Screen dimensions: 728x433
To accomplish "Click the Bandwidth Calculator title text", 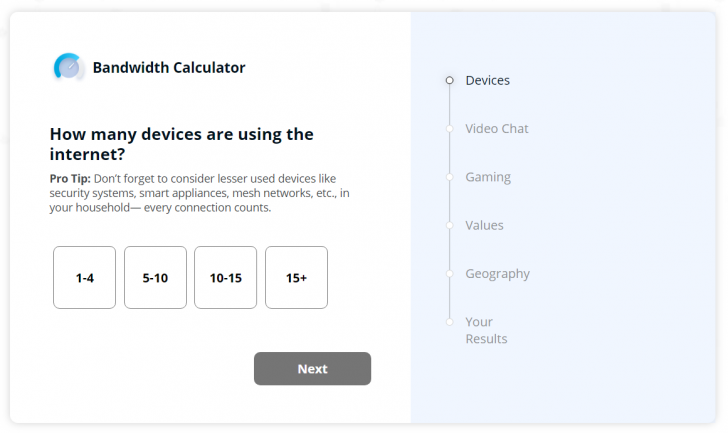I will pos(169,68).
